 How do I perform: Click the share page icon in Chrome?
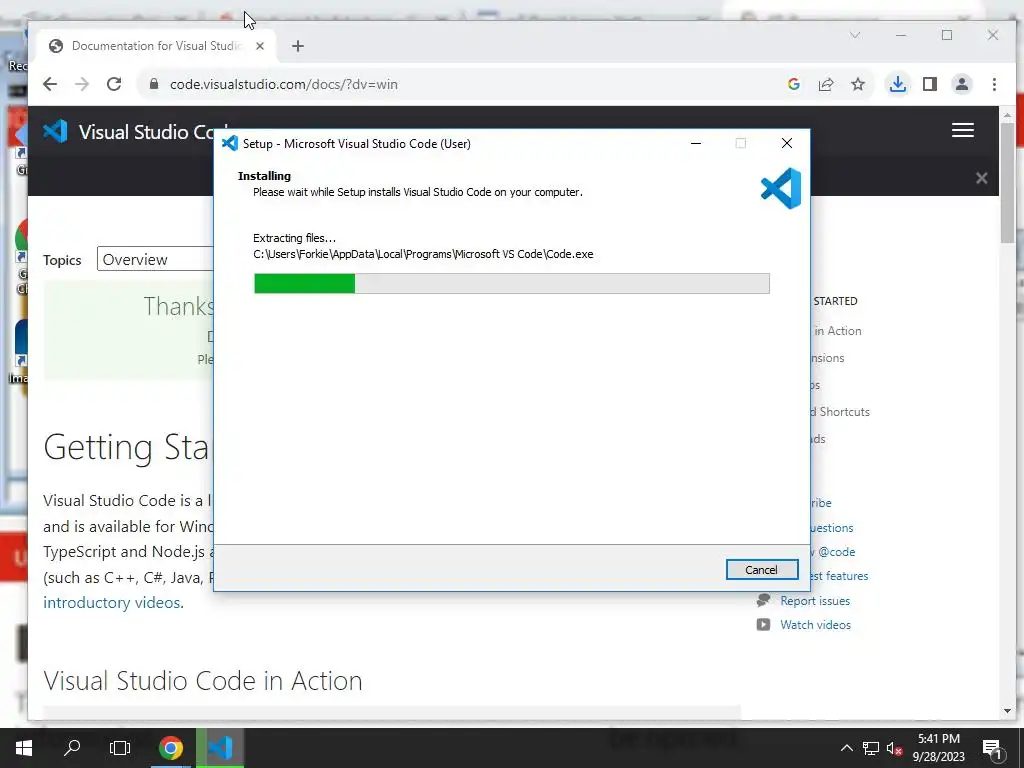(x=826, y=84)
